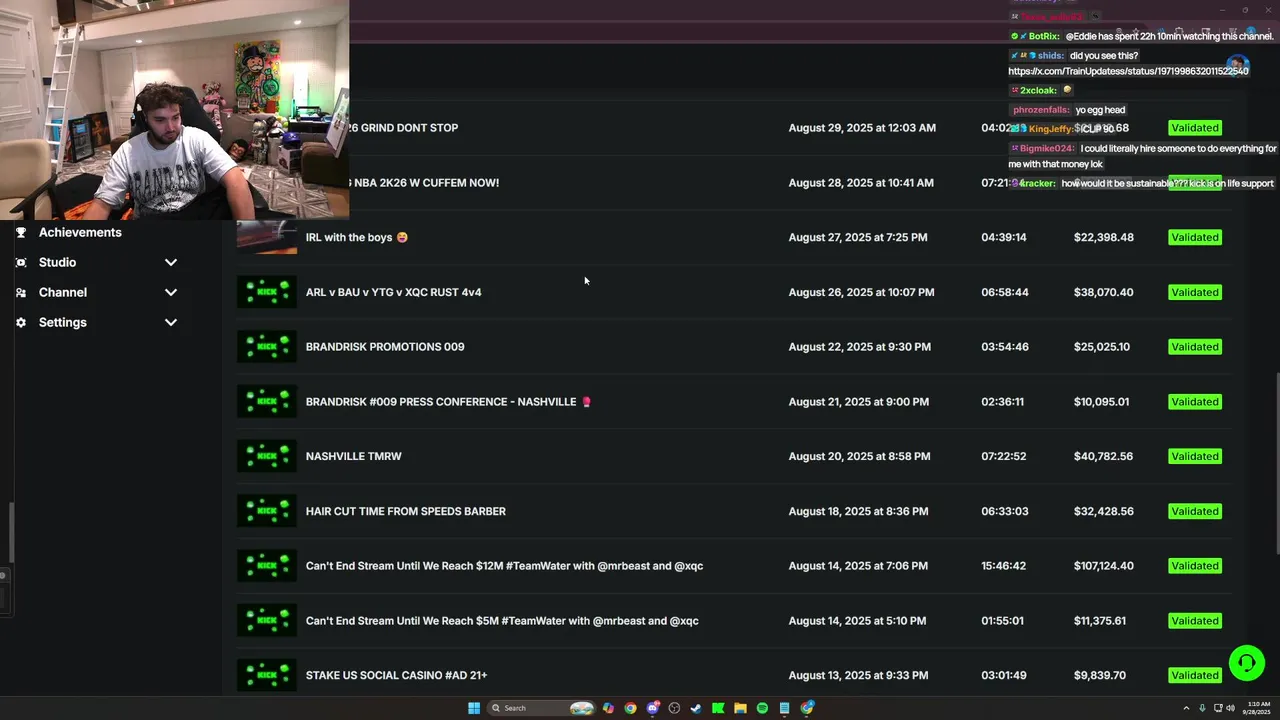Open the Notepad taskbar icon

coord(785,708)
